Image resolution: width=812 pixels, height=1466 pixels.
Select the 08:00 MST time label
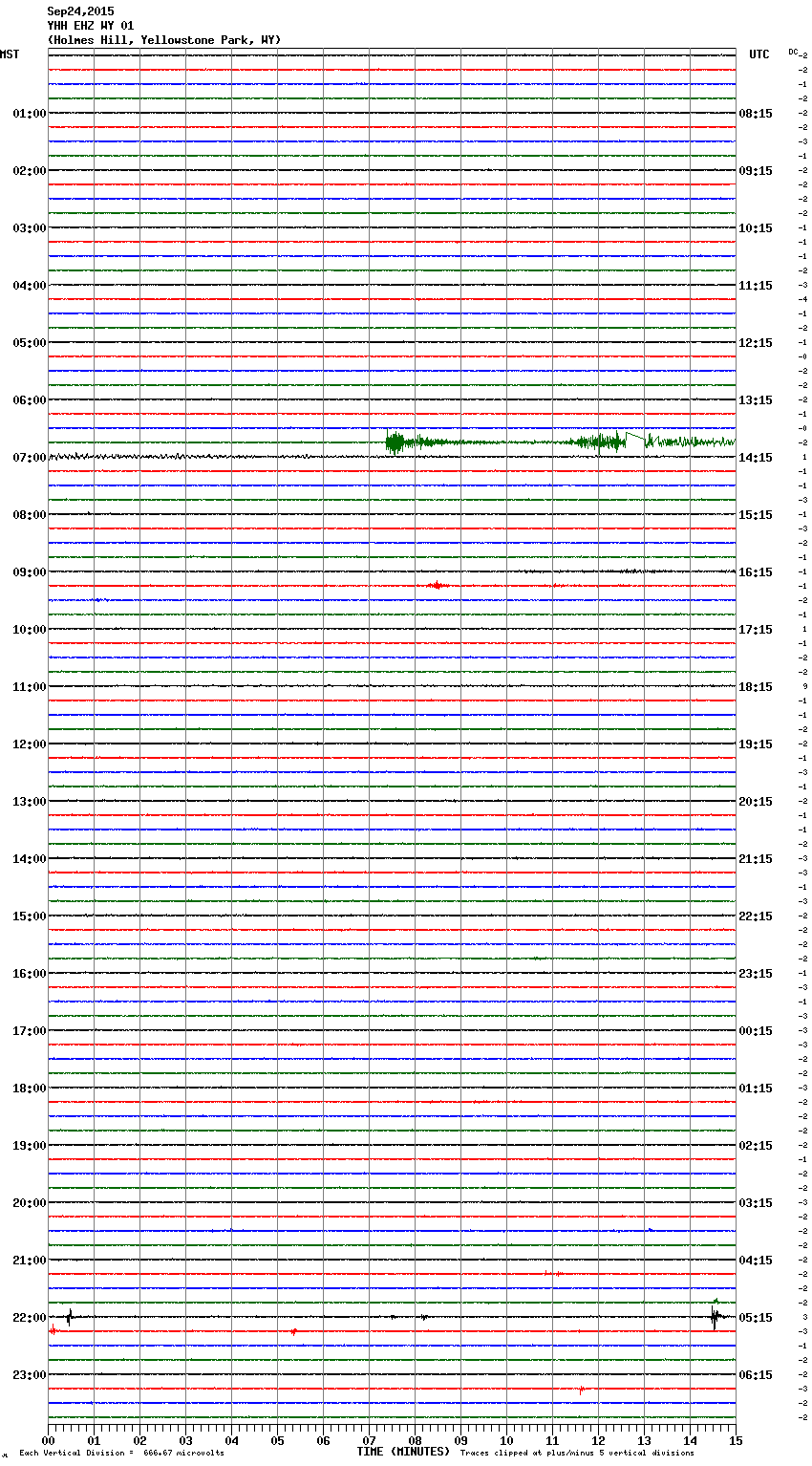pos(30,515)
